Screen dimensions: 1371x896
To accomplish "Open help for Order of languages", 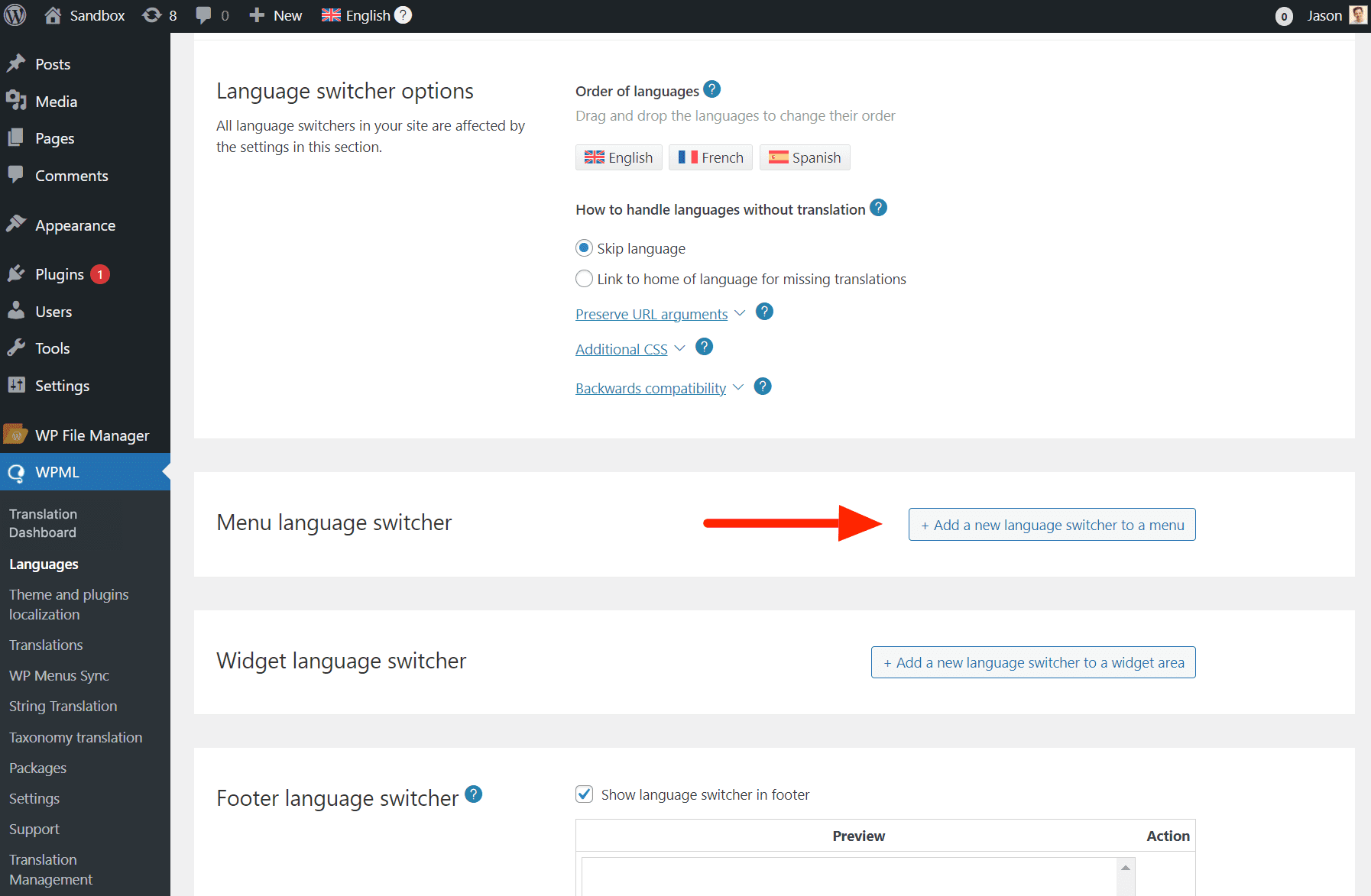I will 711,89.
